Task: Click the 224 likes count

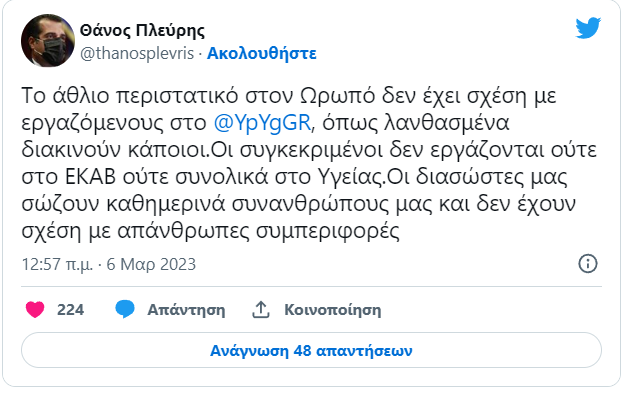Action: click(x=70, y=310)
